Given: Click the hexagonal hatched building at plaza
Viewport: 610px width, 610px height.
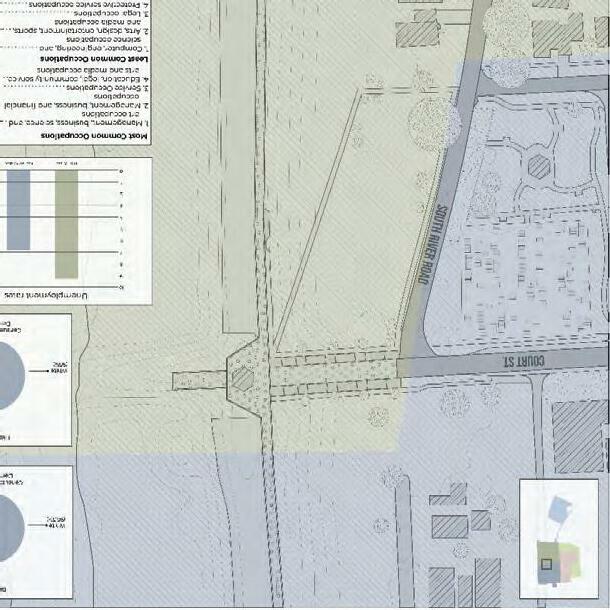Looking at the screenshot, I should click(243, 379).
